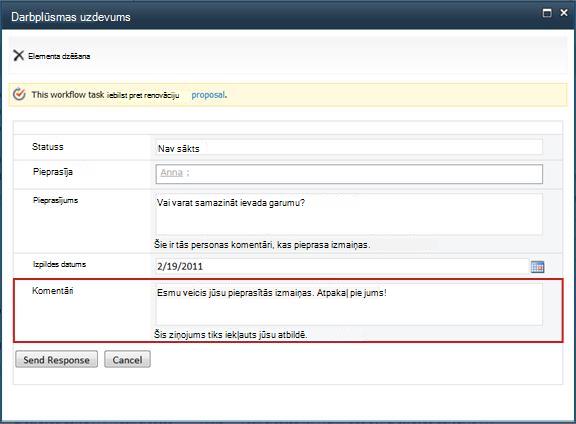The width and height of the screenshot is (576, 424).
Task: Click the Izpildes datums label
Action: tap(59, 264)
